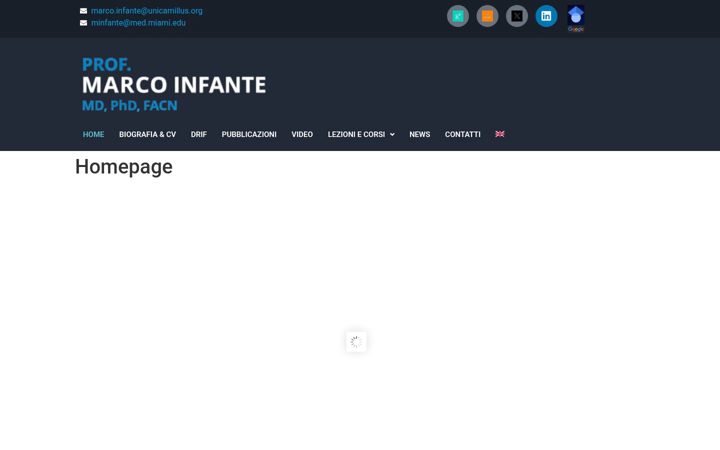The height and width of the screenshot is (450, 720).
Task: Click envelope icon beside miami.edu email
Action: [84, 23]
